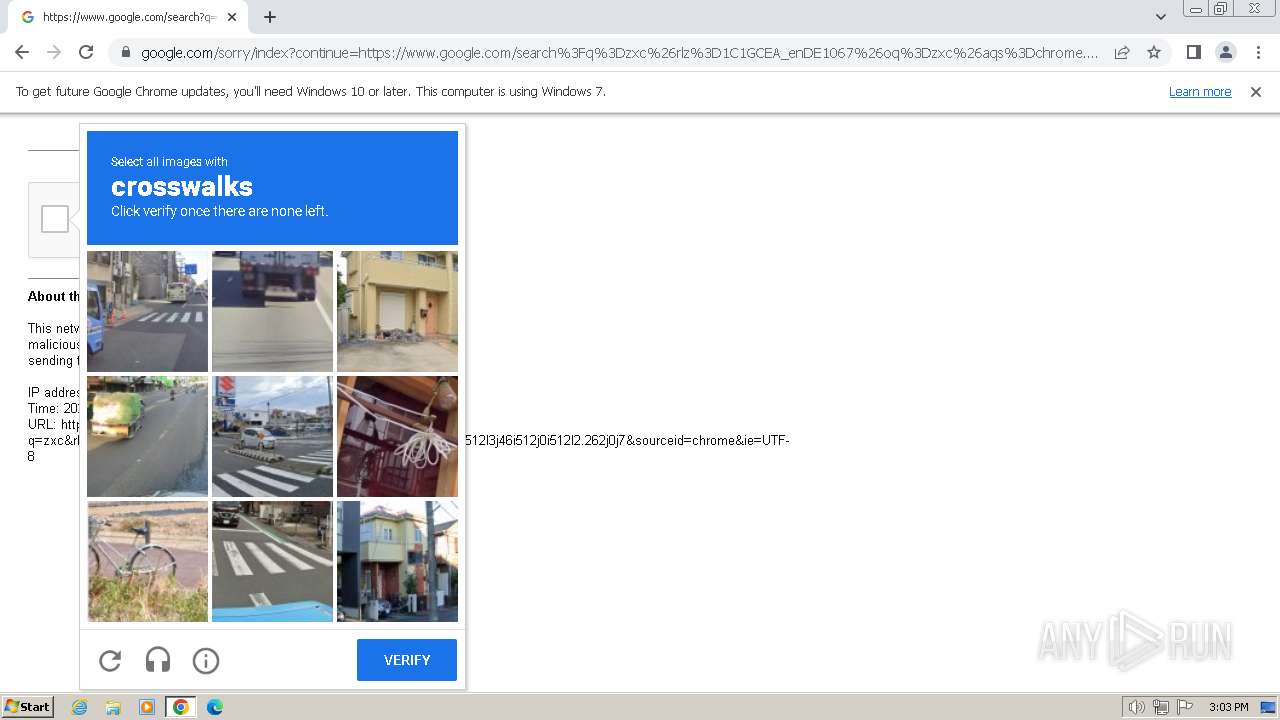
Task: Open the Chrome three-dot menu
Action: [x=1258, y=52]
